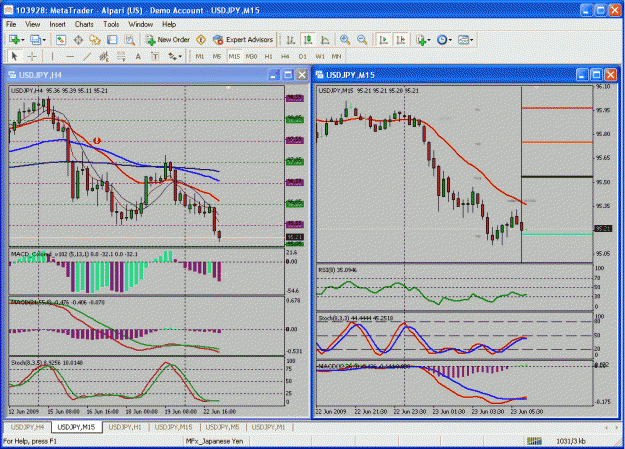Open the View menu

tap(33, 24)
